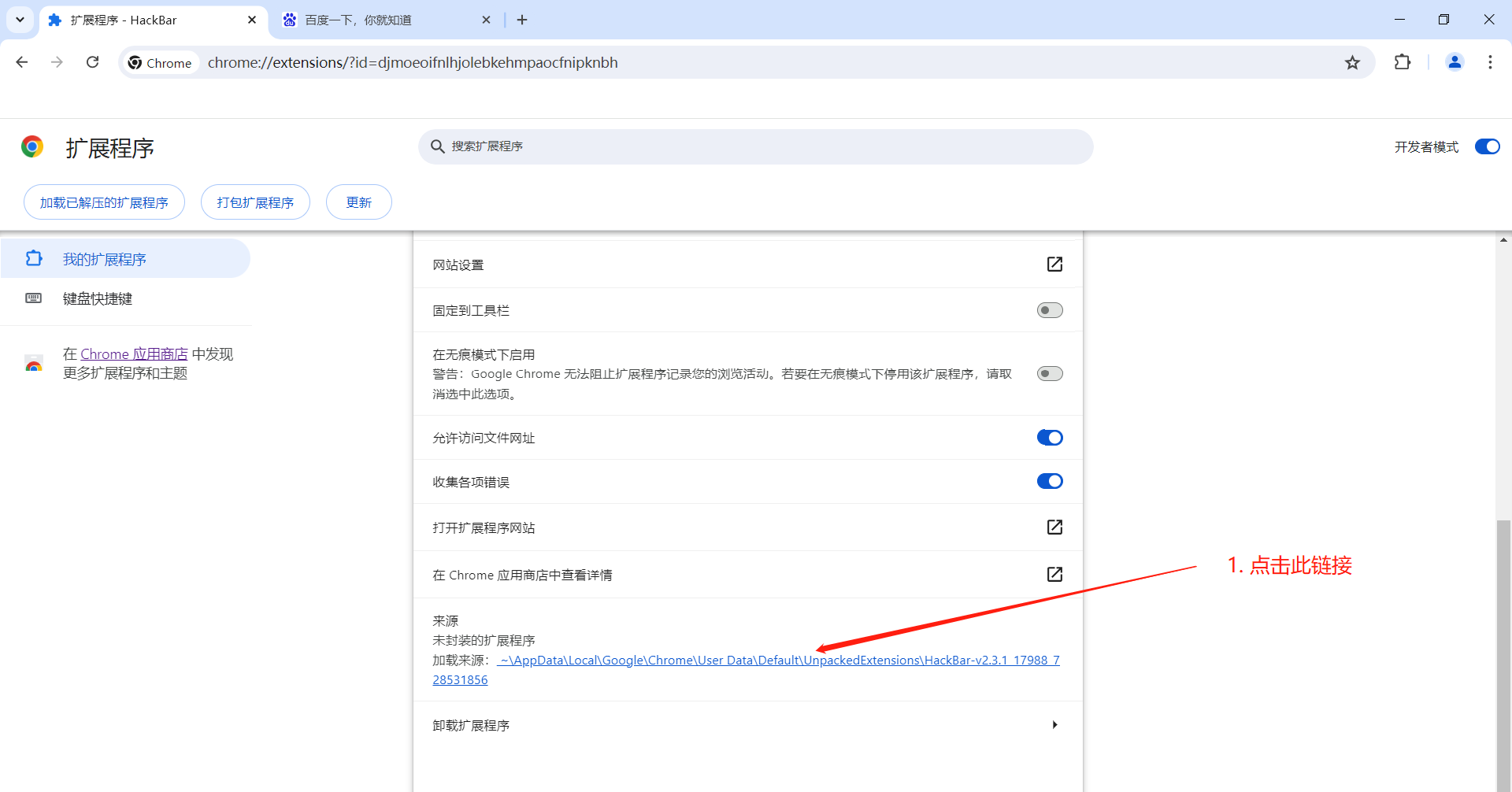Click 加载已解压的扩展程序 button

104,202
